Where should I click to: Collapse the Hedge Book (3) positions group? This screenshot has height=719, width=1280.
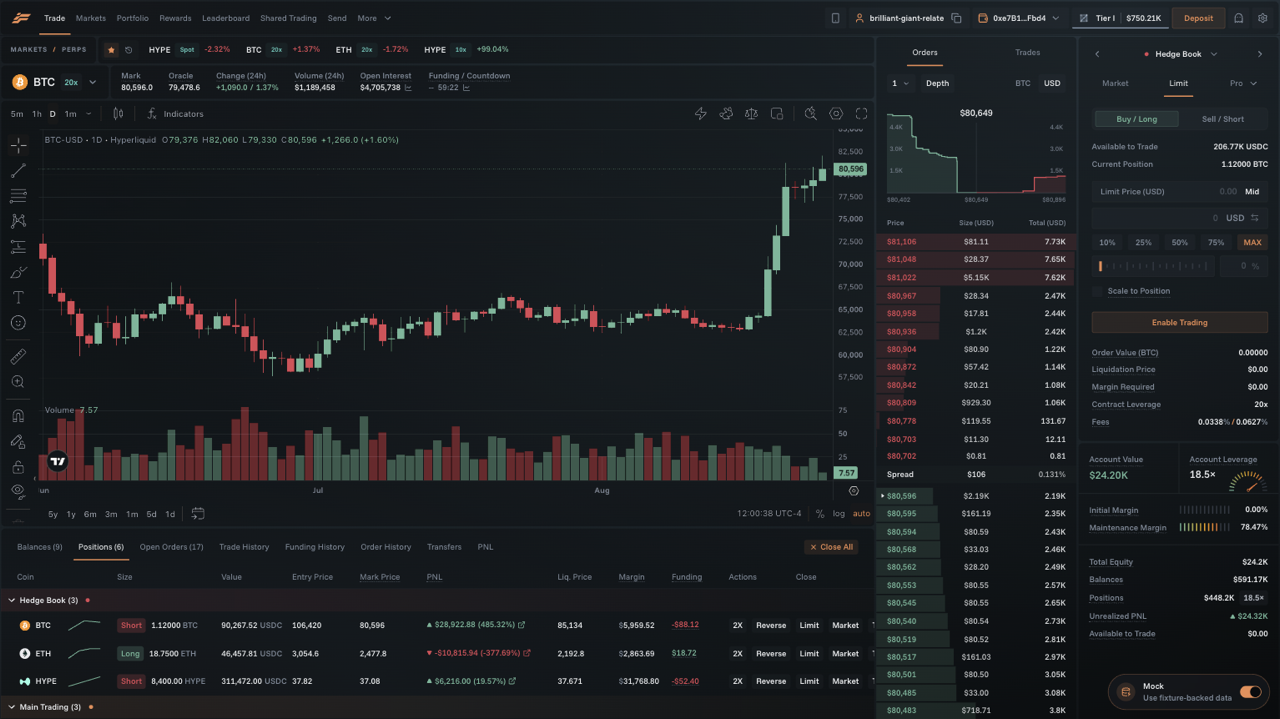pyautogui.click(x=12, y=601)
